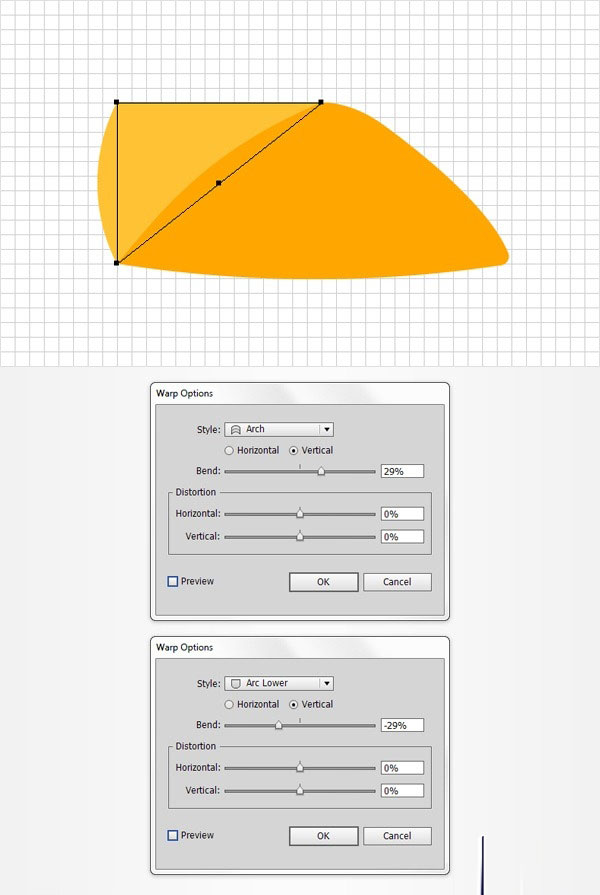
Task: Select Horizontal radio in Arch warp dialog
Action: [229, 450]
